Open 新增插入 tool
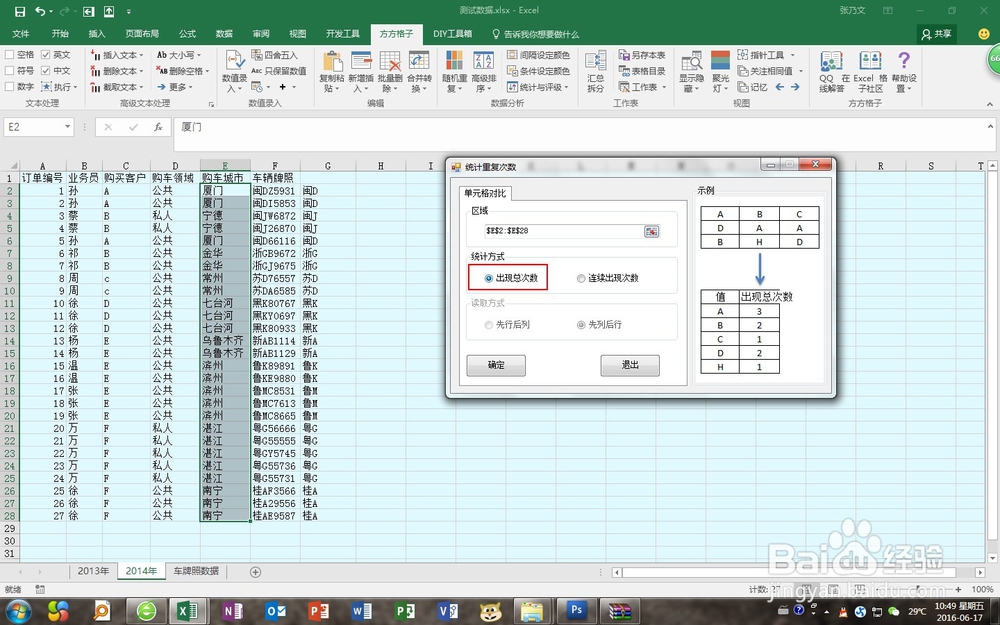Image resolution: width=1000 pixels, height=625 pixels. coord(361,71)
